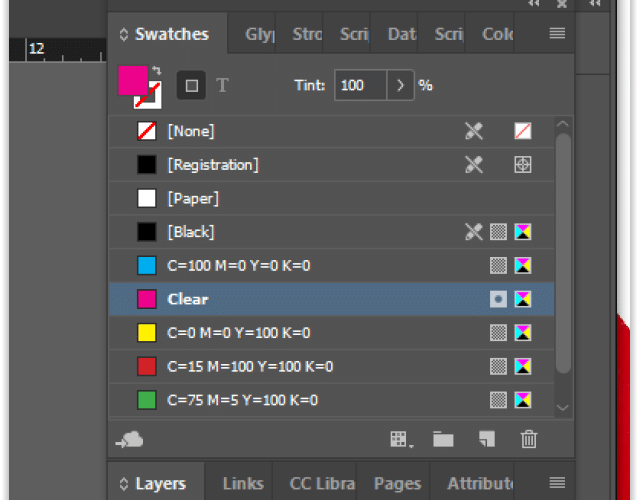
Task: Open the Tint percentage arrow dropdown
Action: pos(400,85)
